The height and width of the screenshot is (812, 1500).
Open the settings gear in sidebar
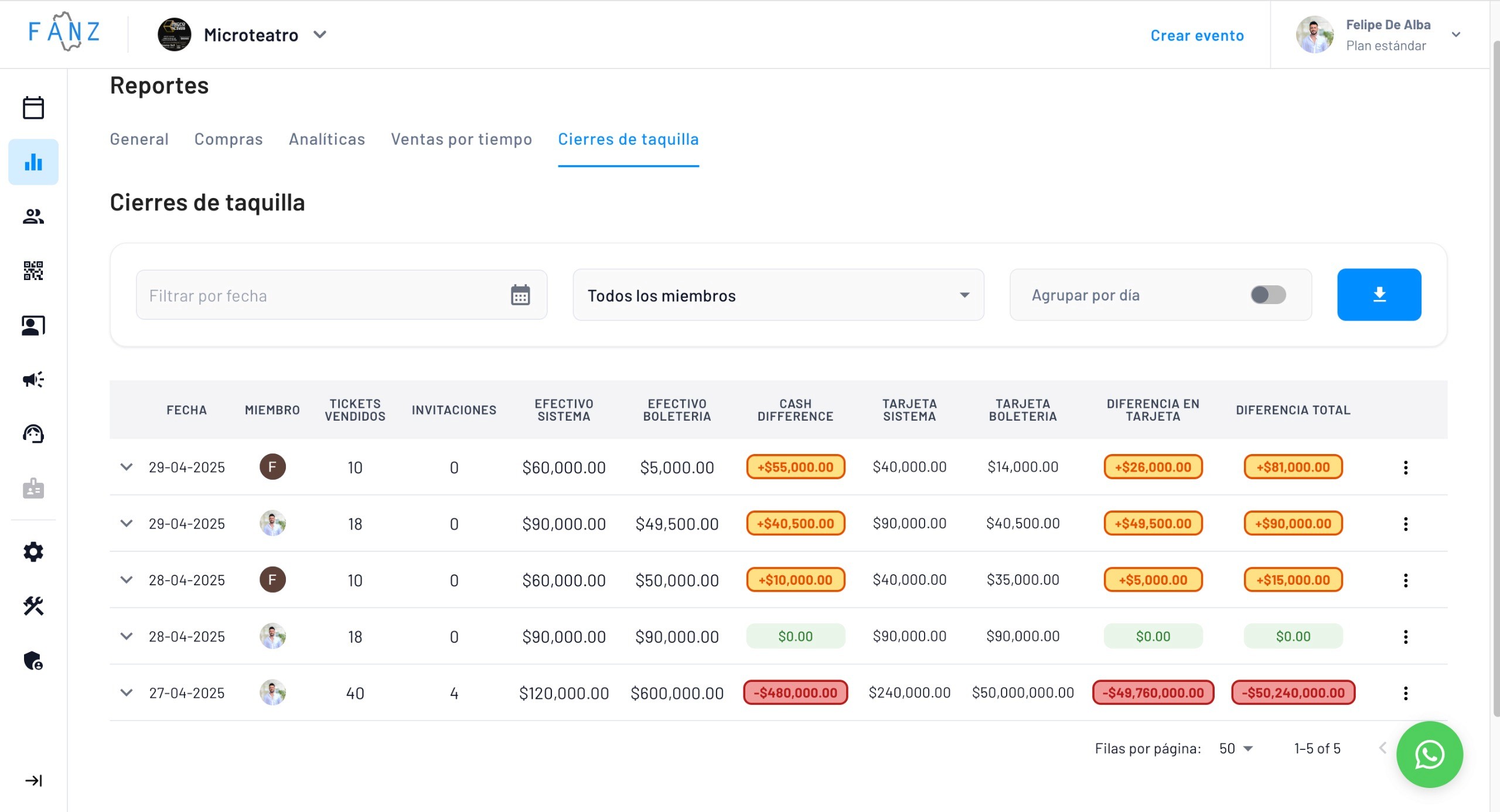click(33, 552)
